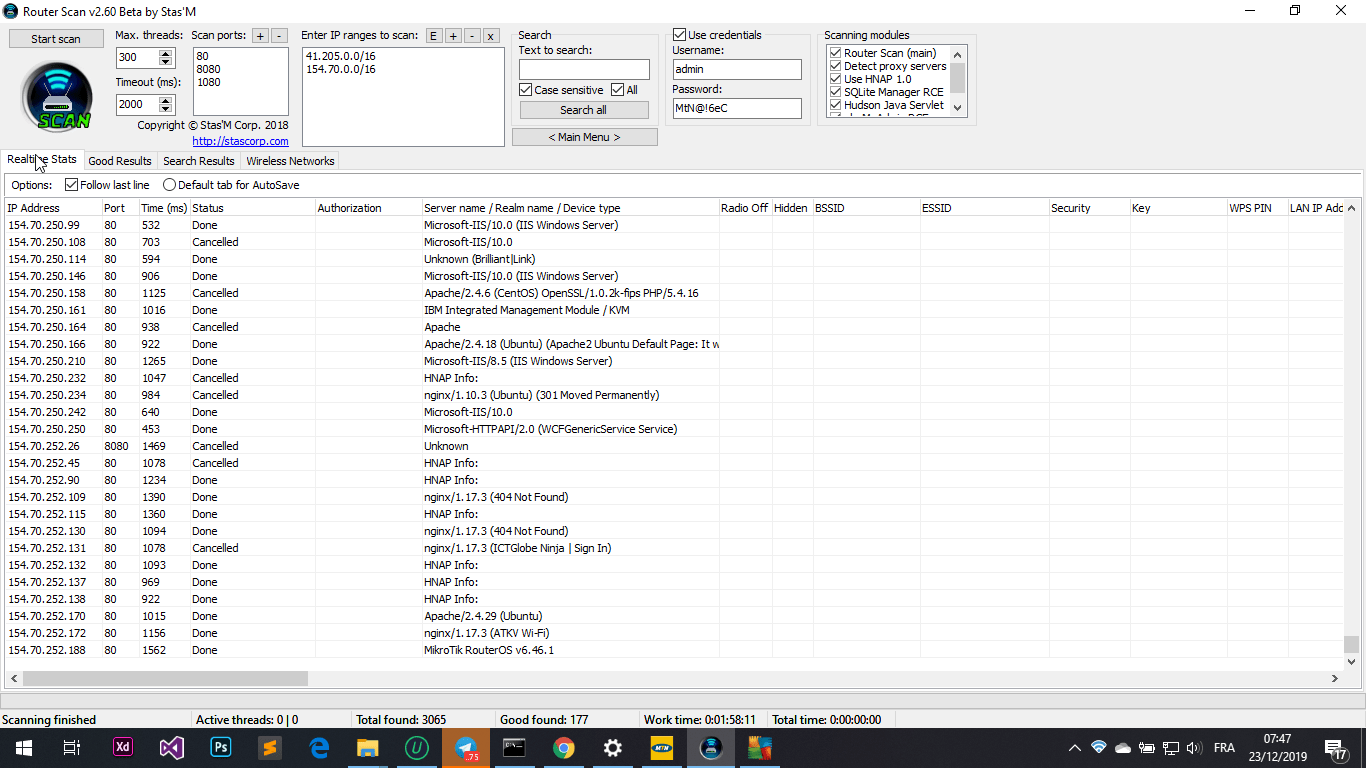
Task: Click vertical scrollbar thumb of results
Action: 1351,644
